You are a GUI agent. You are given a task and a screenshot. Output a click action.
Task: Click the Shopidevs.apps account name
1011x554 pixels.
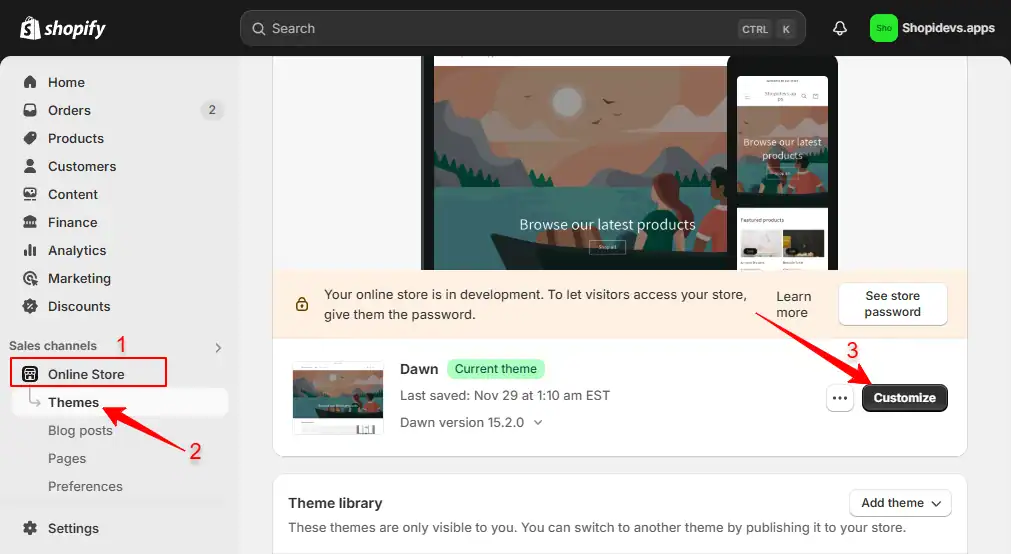pyautogui.click(x=948, y=28)
